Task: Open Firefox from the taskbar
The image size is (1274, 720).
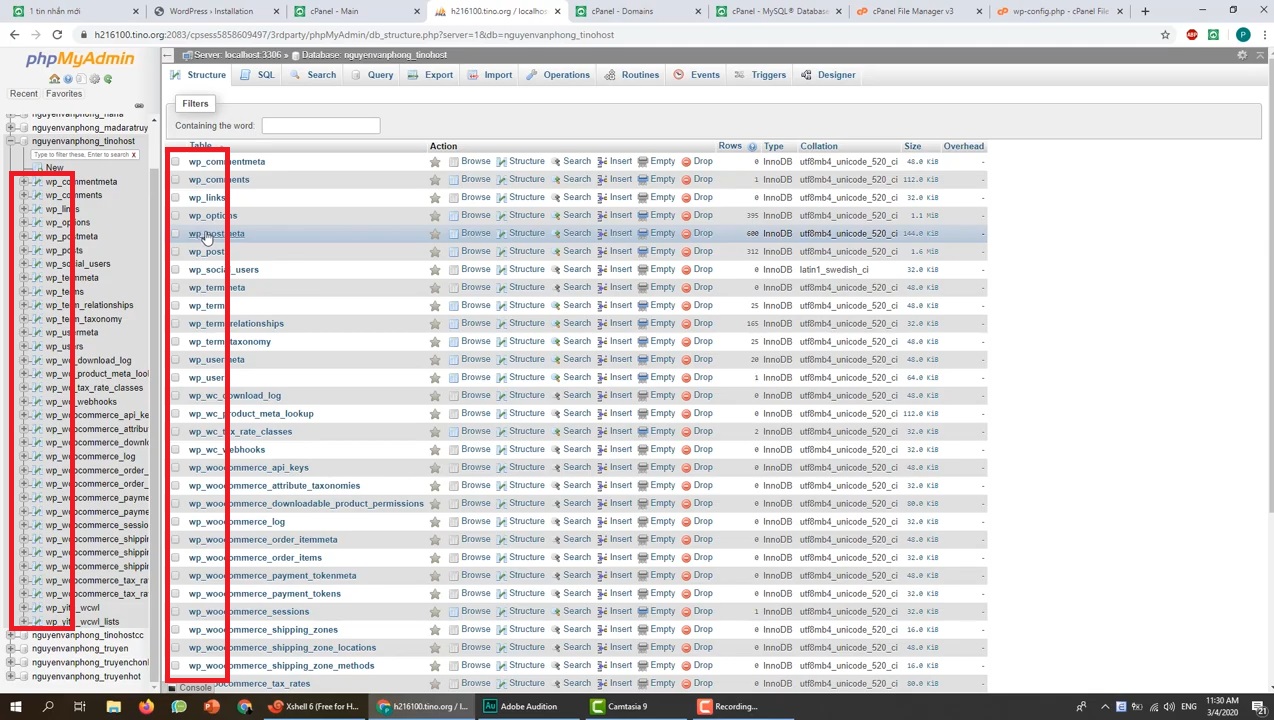Action: coord(146,707)
